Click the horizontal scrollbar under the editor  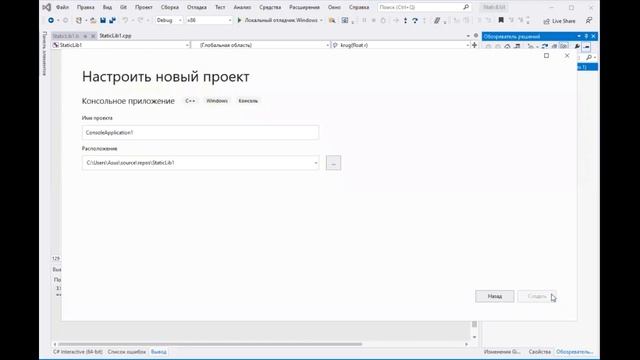pos(261,344)
